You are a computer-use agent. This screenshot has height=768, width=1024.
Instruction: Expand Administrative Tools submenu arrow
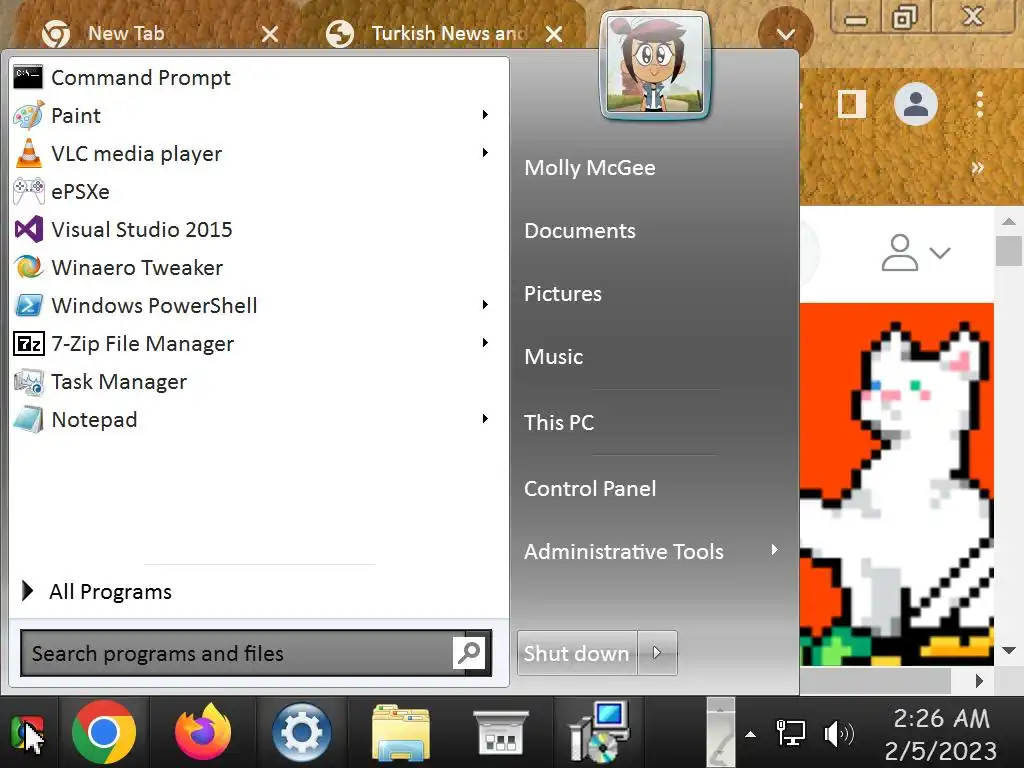[x=774, y=550]
